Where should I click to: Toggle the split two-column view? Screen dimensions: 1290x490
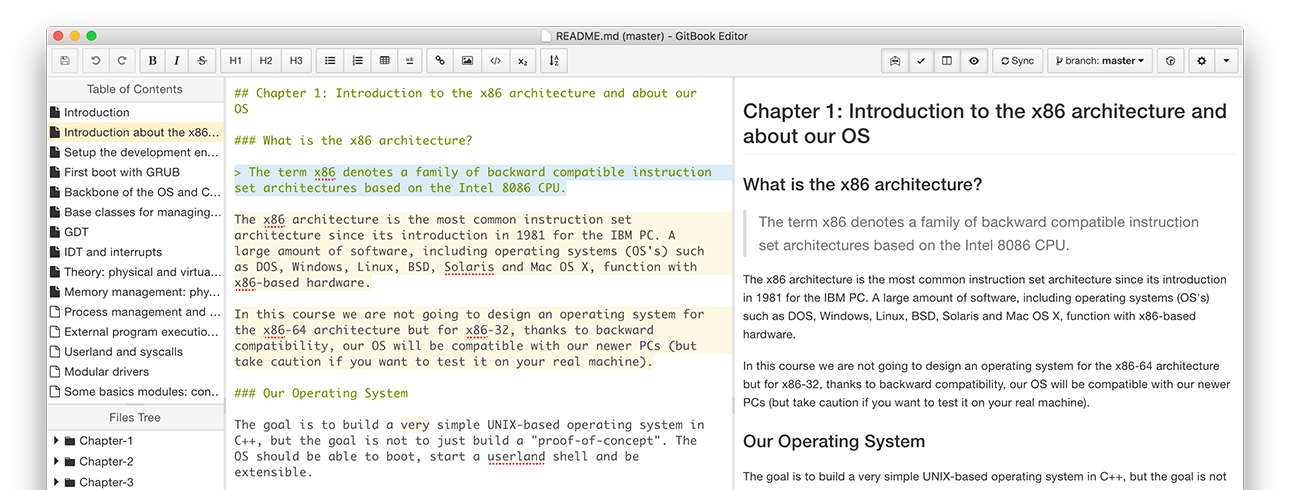tap(947, 61)
